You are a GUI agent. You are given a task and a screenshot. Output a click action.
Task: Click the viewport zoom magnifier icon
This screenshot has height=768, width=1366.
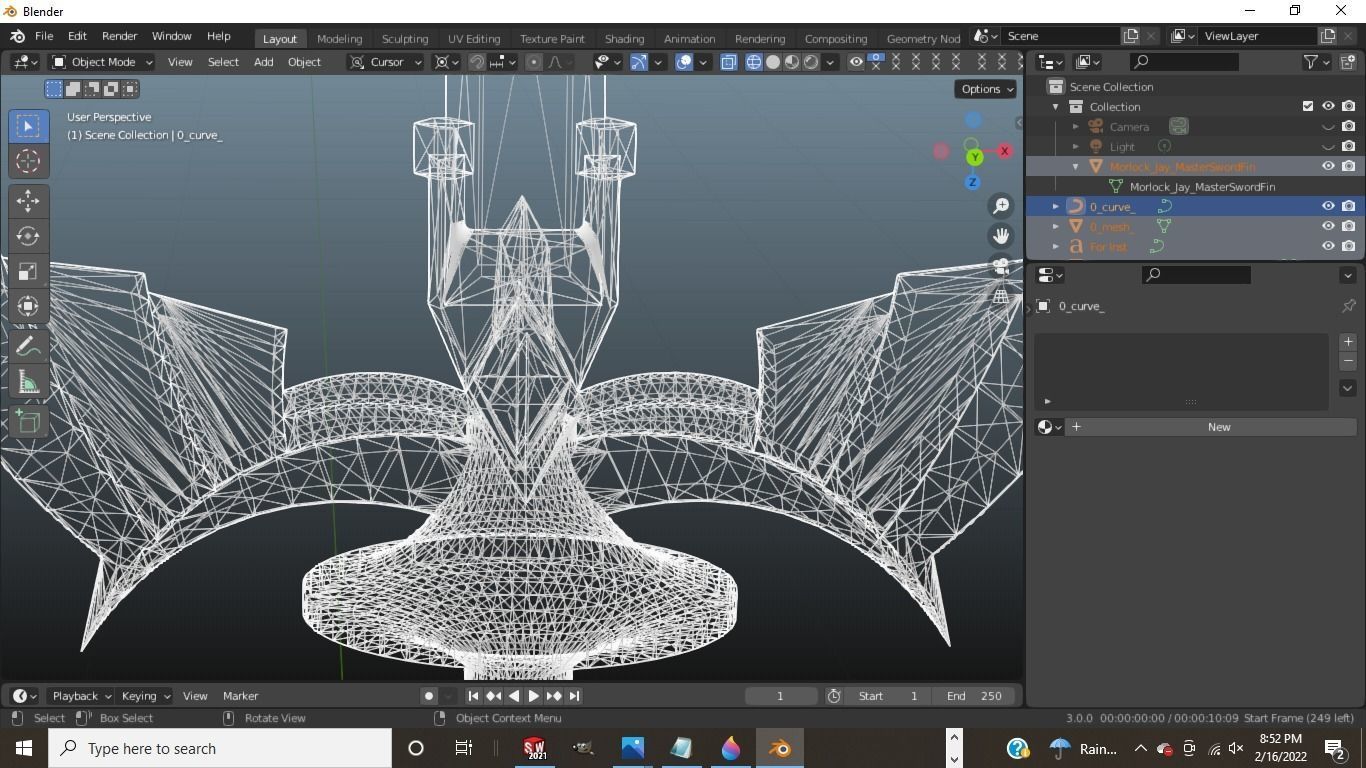coord(1001,206)
